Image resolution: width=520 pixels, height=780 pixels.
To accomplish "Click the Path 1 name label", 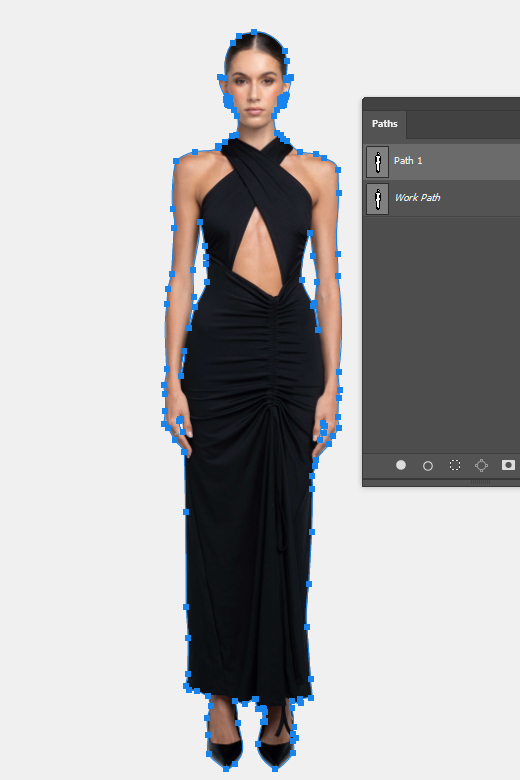I will 408,161.
